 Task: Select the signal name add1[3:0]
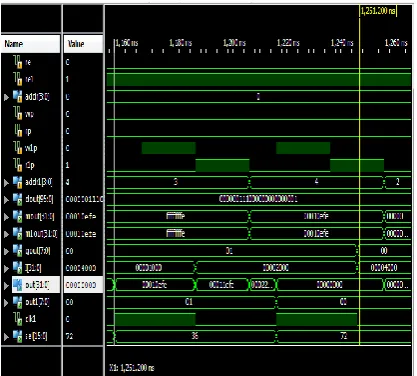point(39,182)
